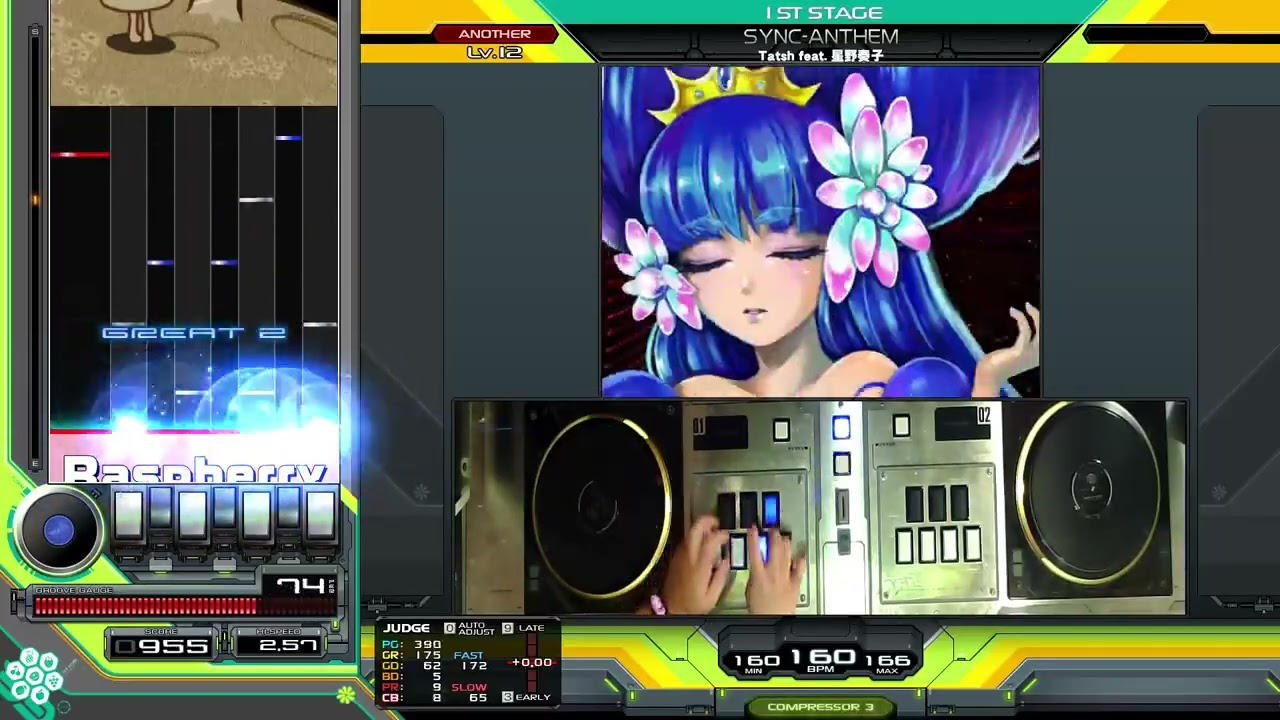Click the Tatsh feat. artist name

(820, 56)
